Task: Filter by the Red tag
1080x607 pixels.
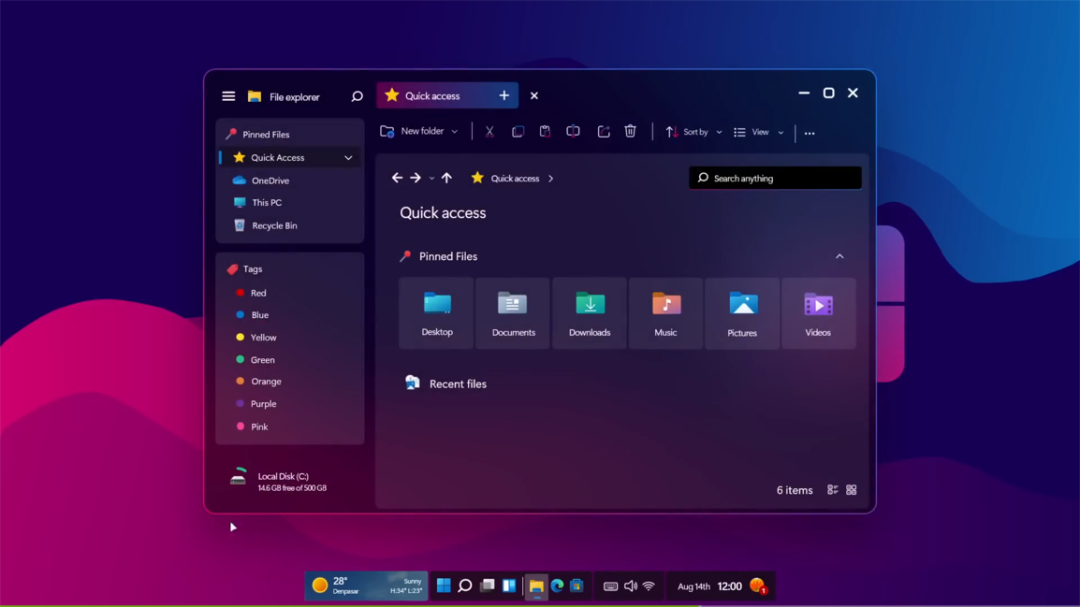Action: (258, 293)
